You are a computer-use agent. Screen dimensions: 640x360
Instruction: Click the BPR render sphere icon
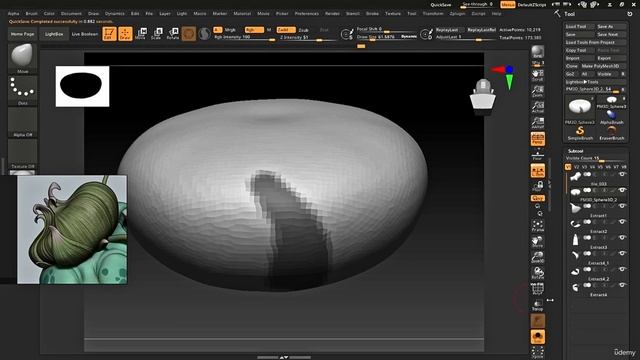click(x=538, y=52)
